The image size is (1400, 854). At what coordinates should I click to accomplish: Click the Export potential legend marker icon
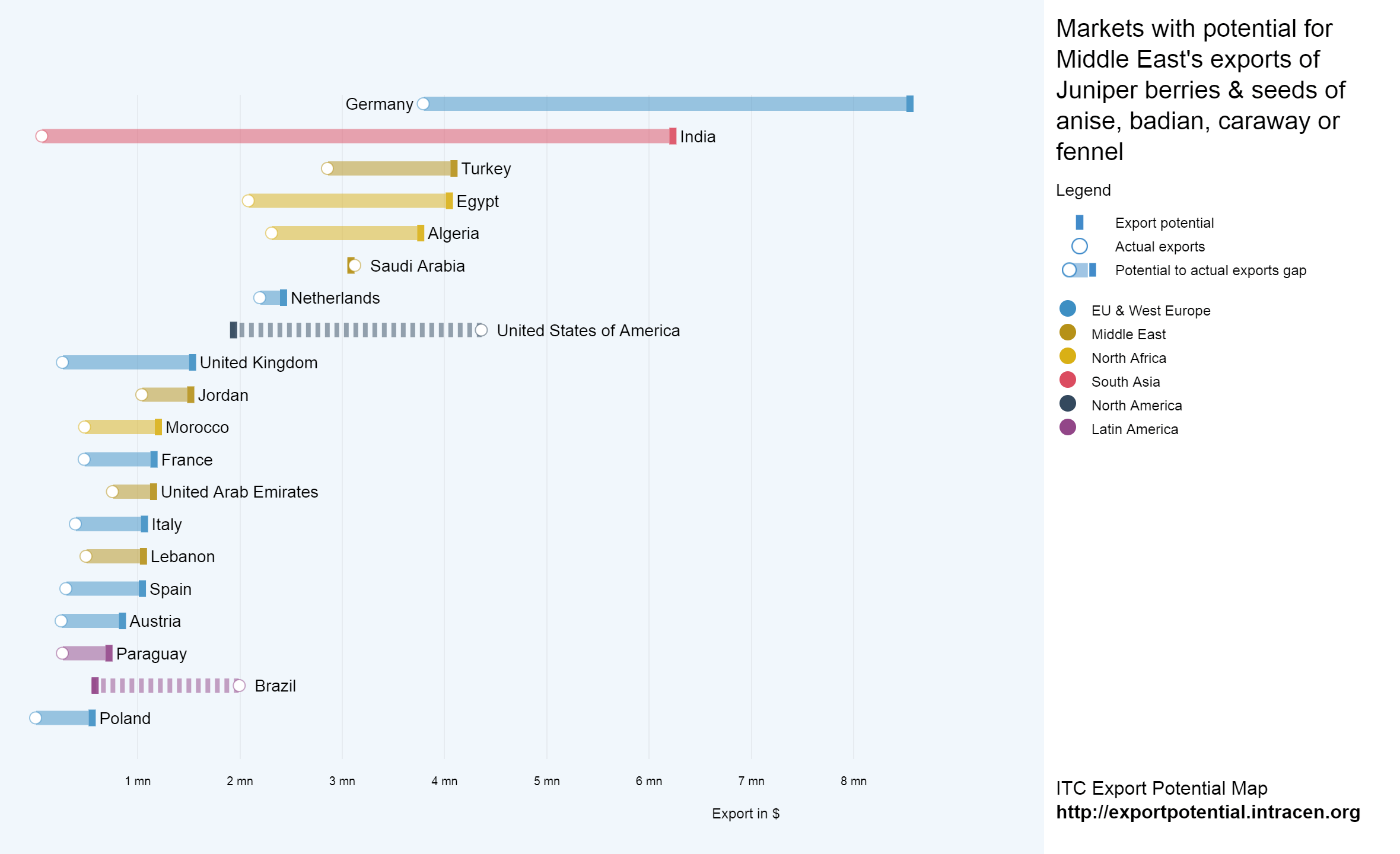[1079, 222]
